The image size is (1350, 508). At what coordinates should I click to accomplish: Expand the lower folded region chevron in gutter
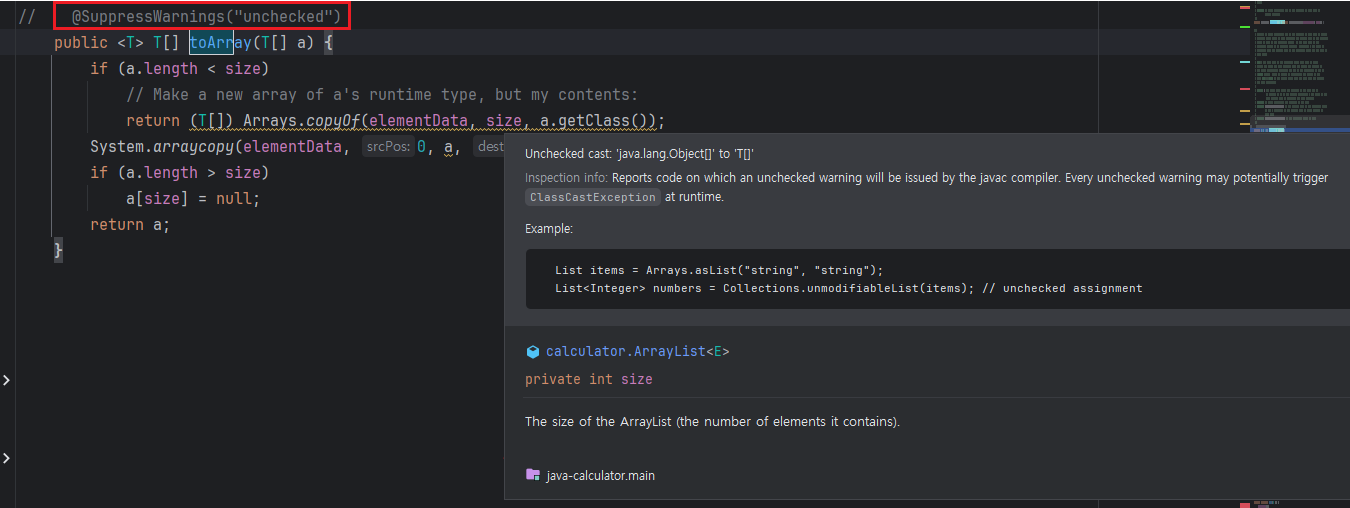coord(7,458)
